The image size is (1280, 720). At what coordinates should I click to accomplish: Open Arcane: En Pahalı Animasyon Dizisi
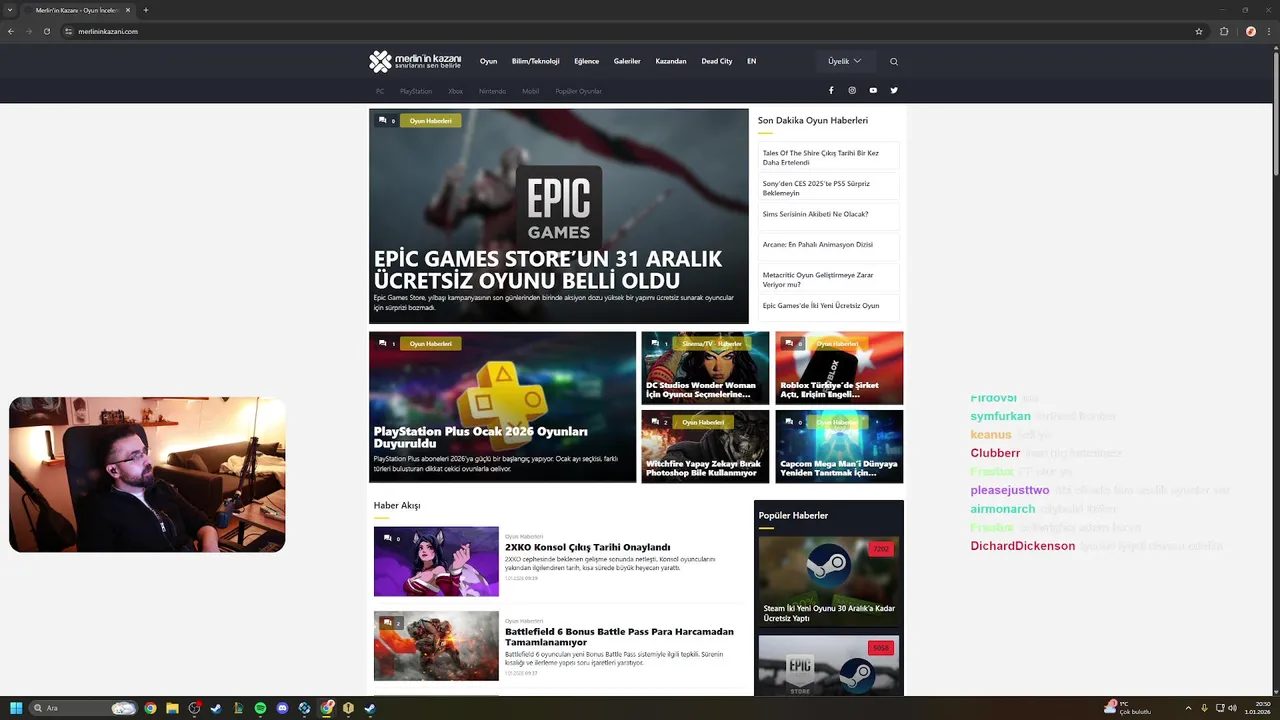[829, 246]
